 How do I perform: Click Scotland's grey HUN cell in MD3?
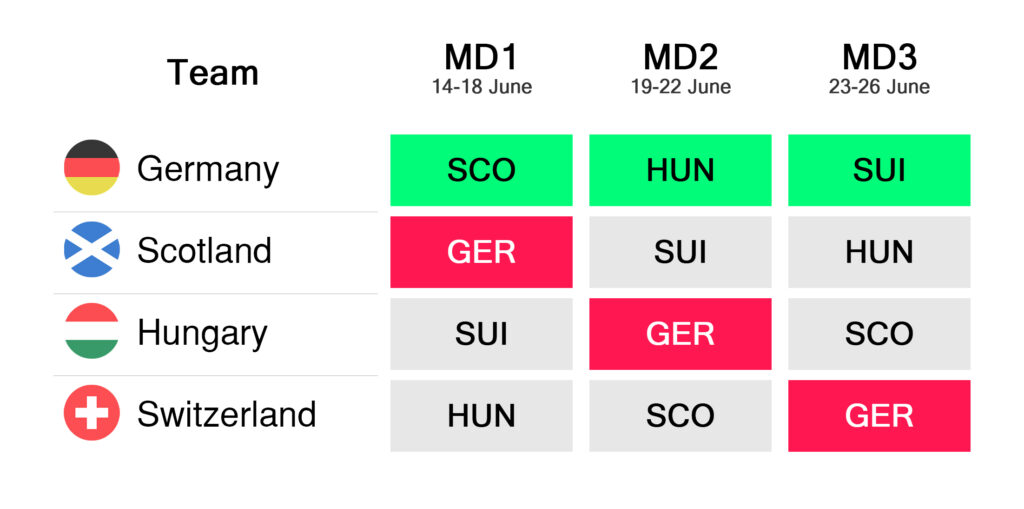(x=879, y=252)
